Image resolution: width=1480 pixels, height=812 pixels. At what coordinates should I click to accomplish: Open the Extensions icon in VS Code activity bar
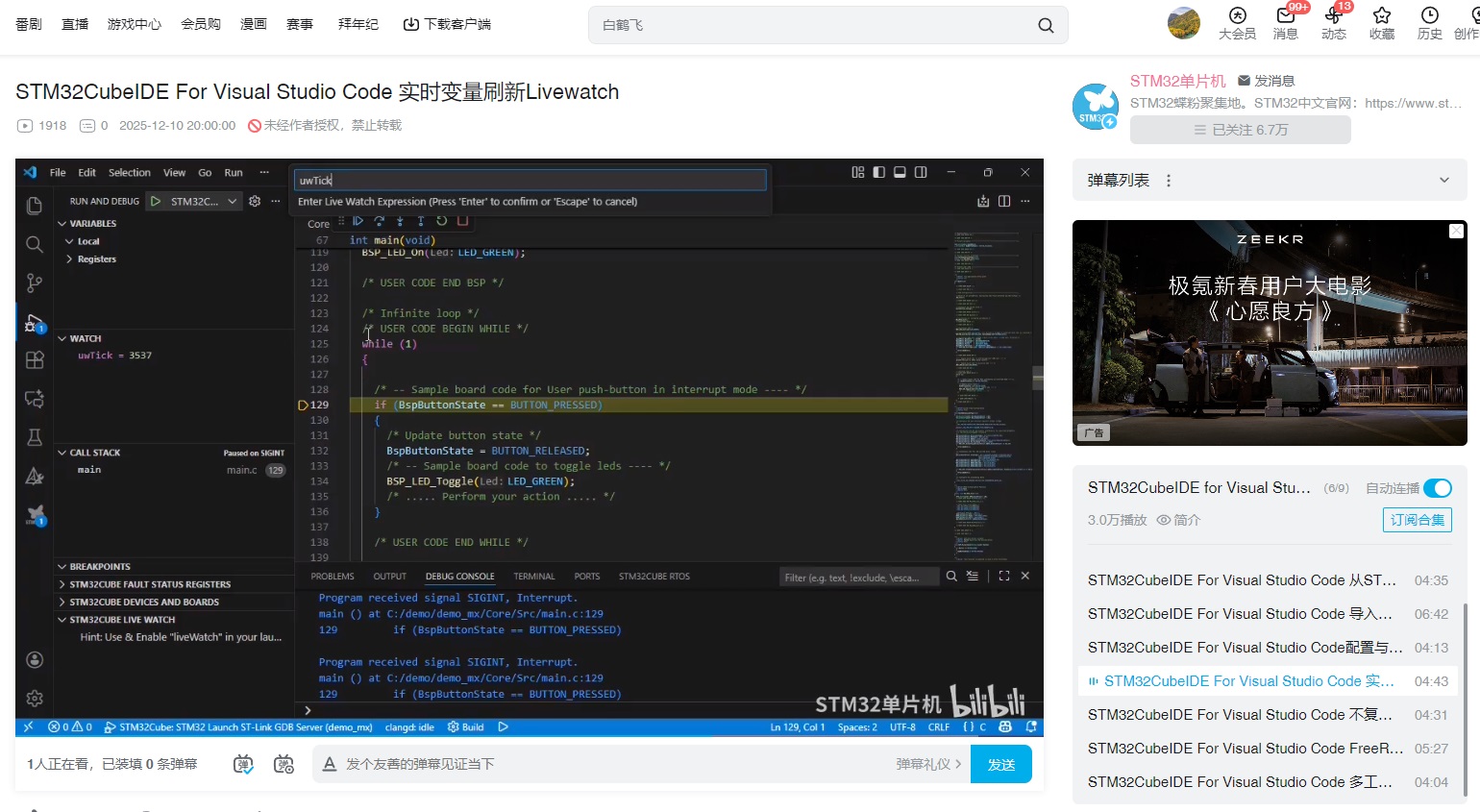pos(35,360)
